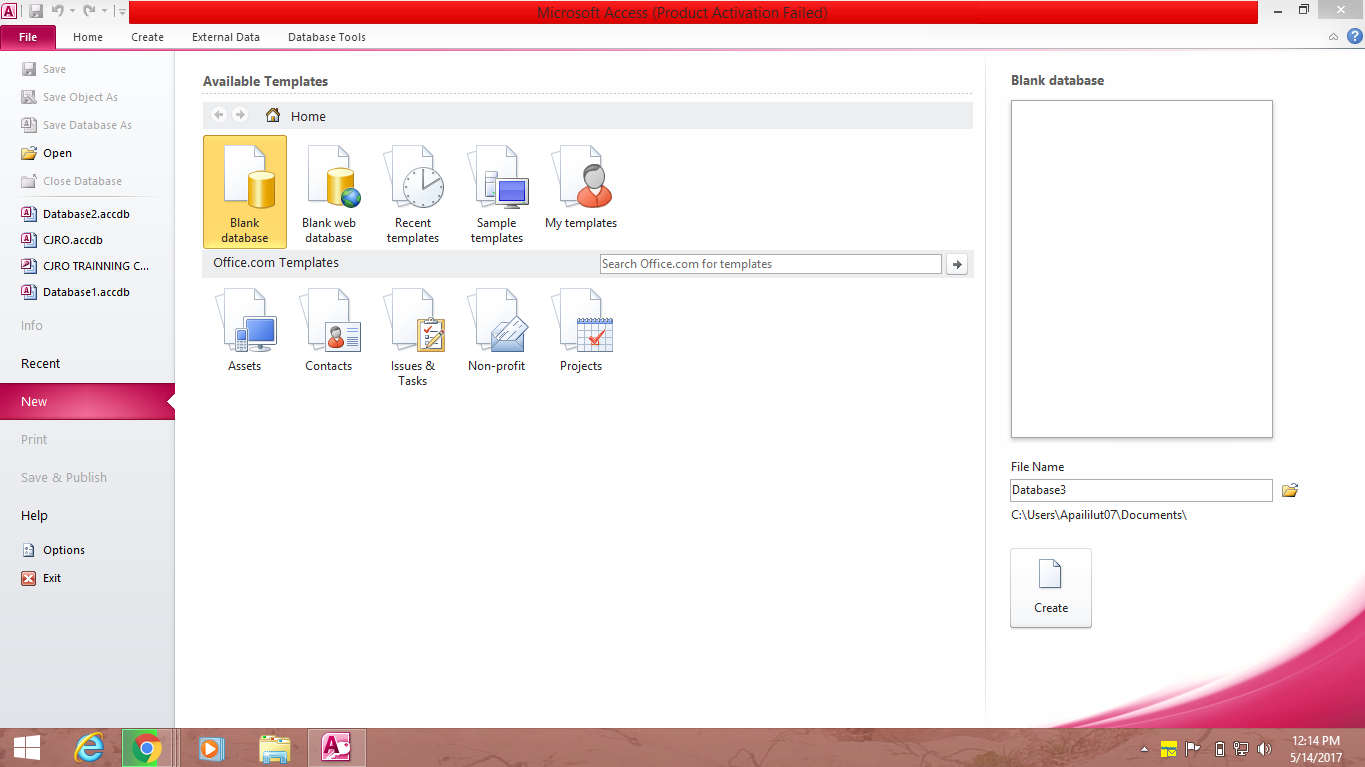Select the Contacts template
The image size is (1365, 767).
coord(329,333)
